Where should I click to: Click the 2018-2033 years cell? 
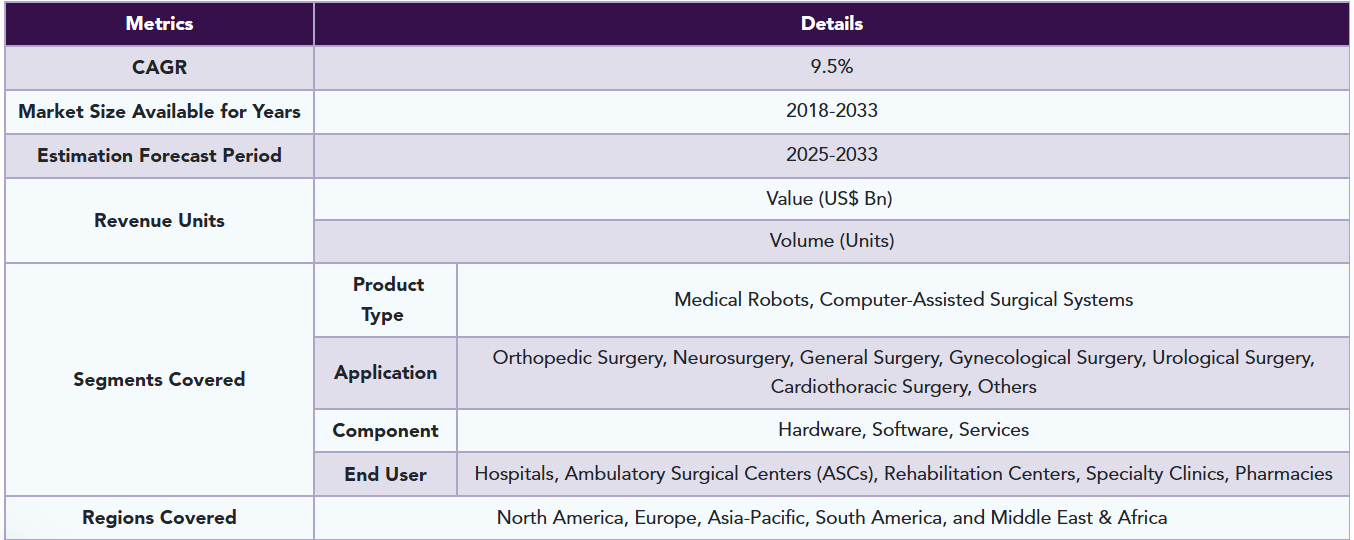click(x=832, y=112)
